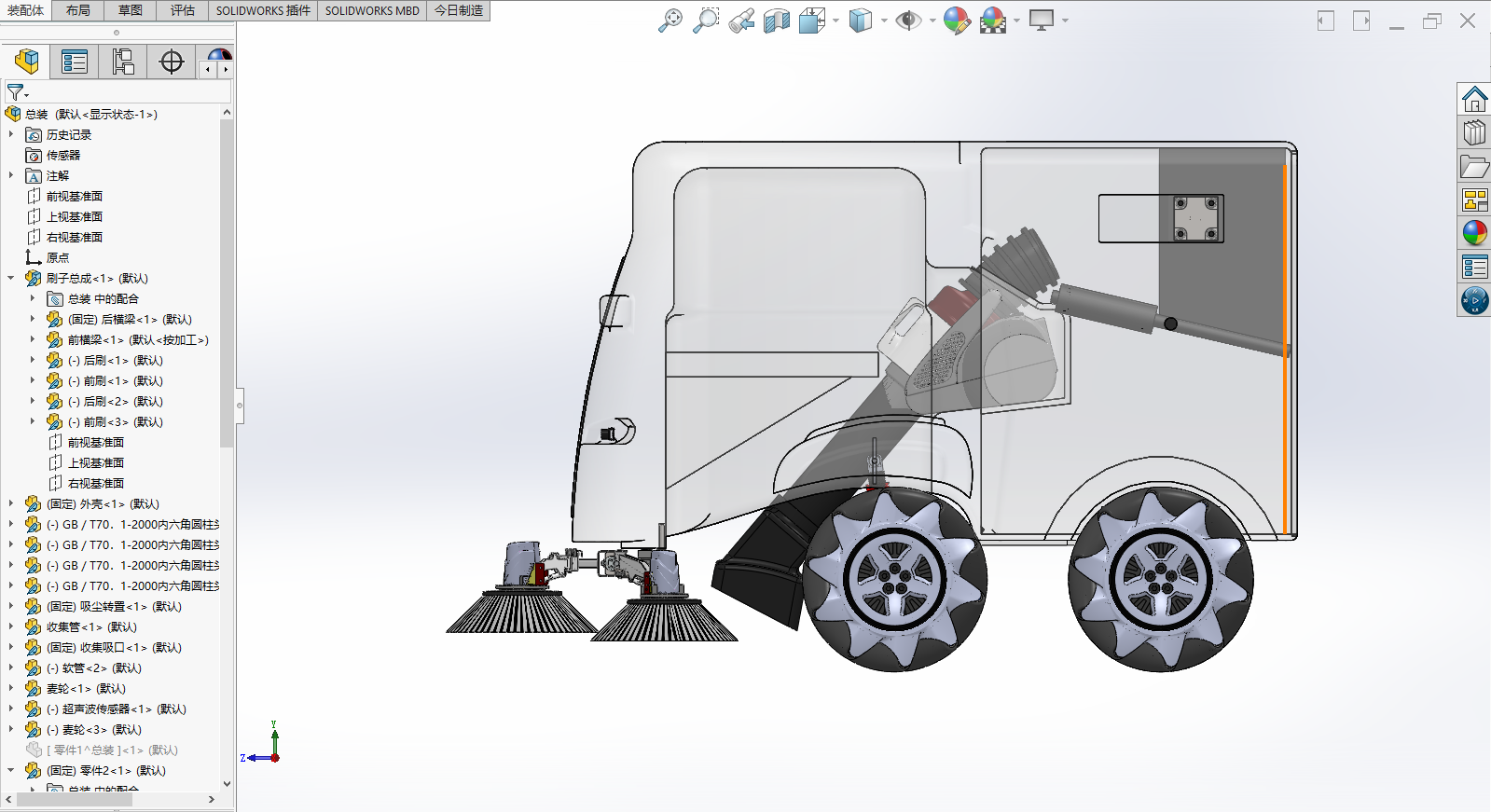1491x812 pixels.
Task: Click the View Settings monitor icon
Action: point(1042,21)
